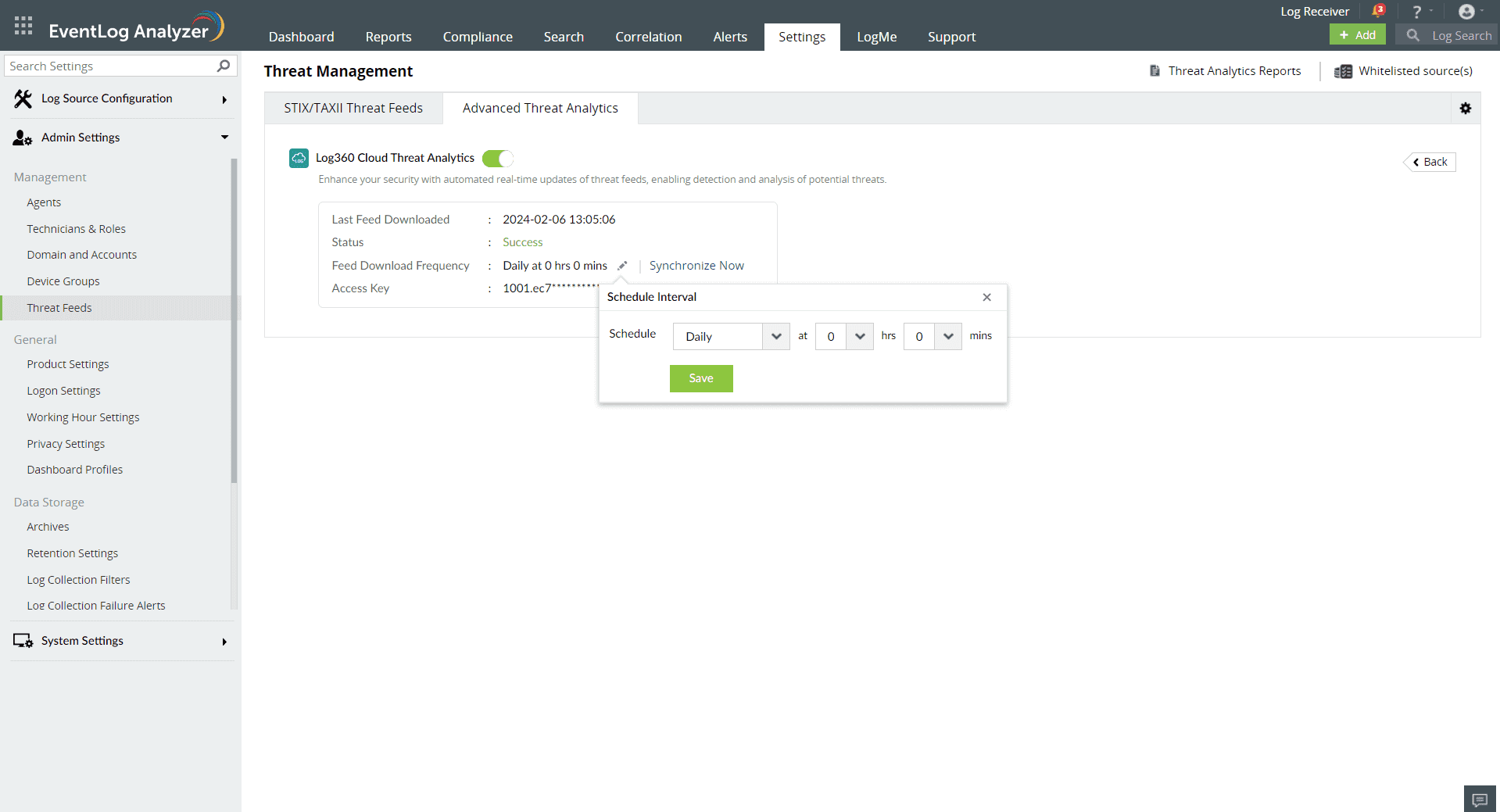Open the Support tab
This screenshot has width=1500, height=812.
(x=952, y=37)
